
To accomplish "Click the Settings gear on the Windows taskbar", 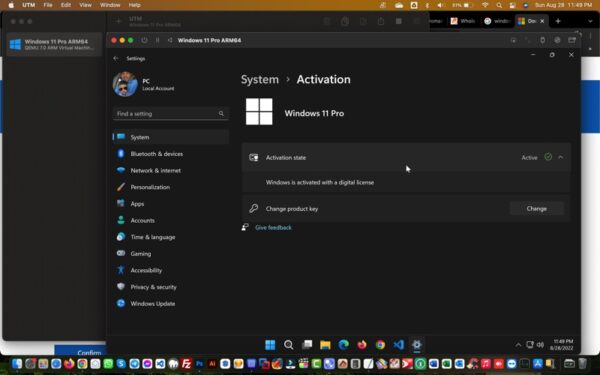I will [x=417, y=345].
